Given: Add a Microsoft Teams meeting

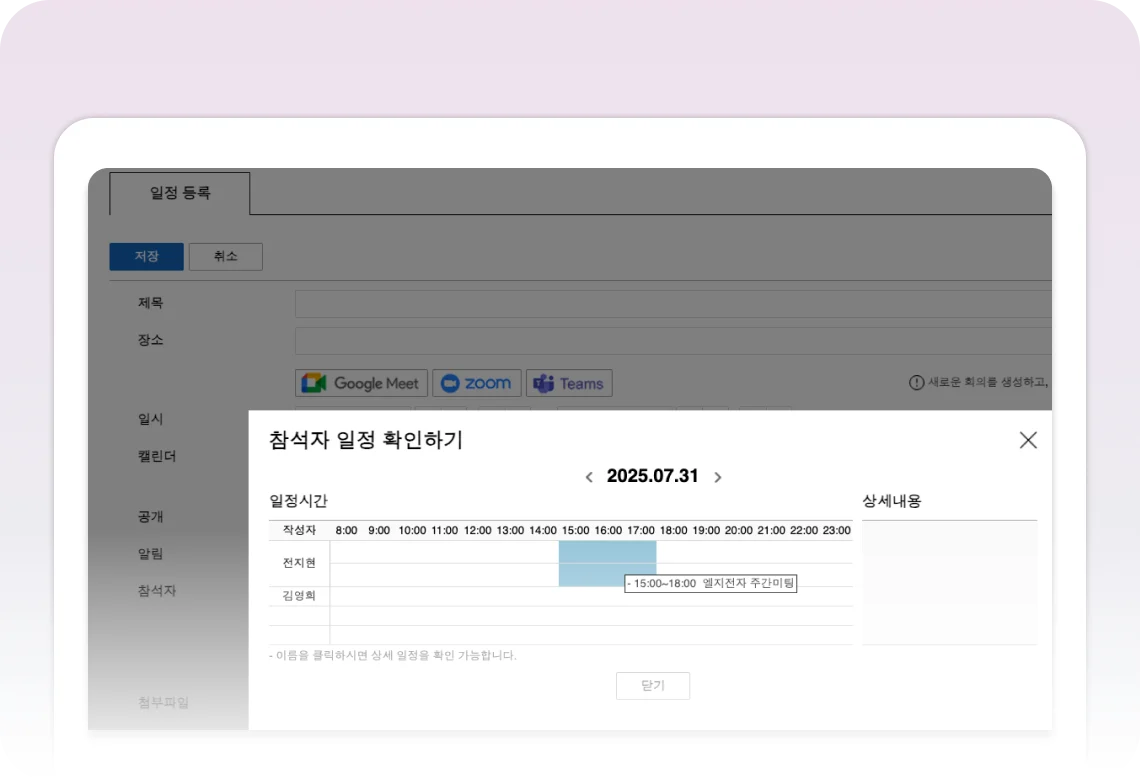Looking at the screenshot, I should click(x=569, y=383).
